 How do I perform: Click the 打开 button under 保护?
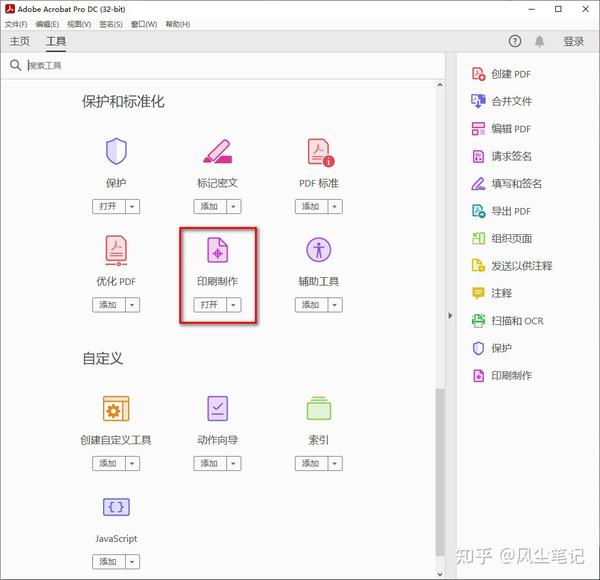point(109,207)
